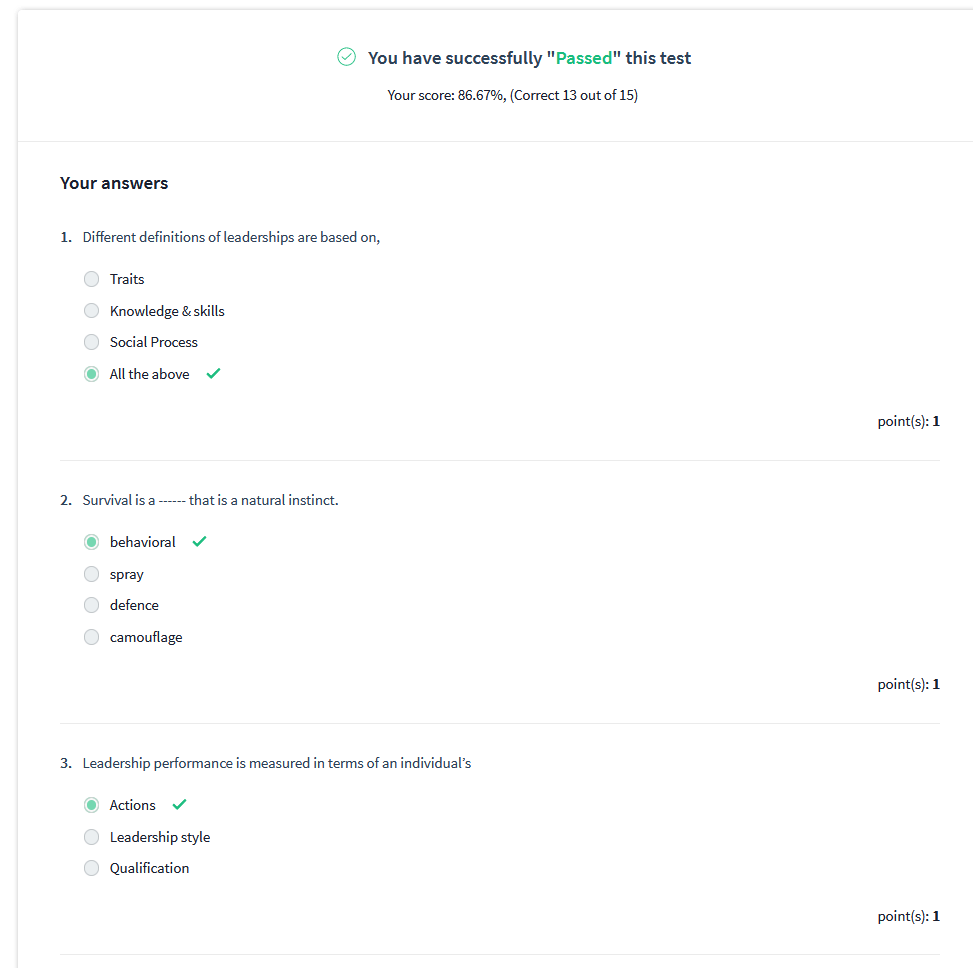The image size is (973, 968).
Task: Select "Actions" for question three
Action: pyautogui.click(x=91, y=805)
